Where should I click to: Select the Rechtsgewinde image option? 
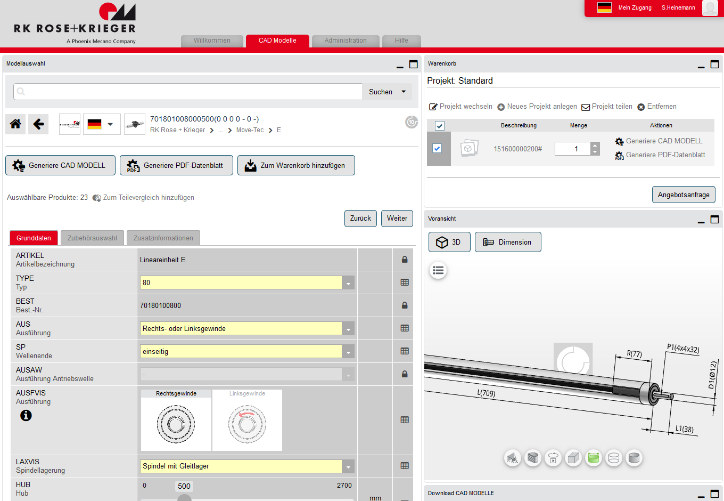176,420
